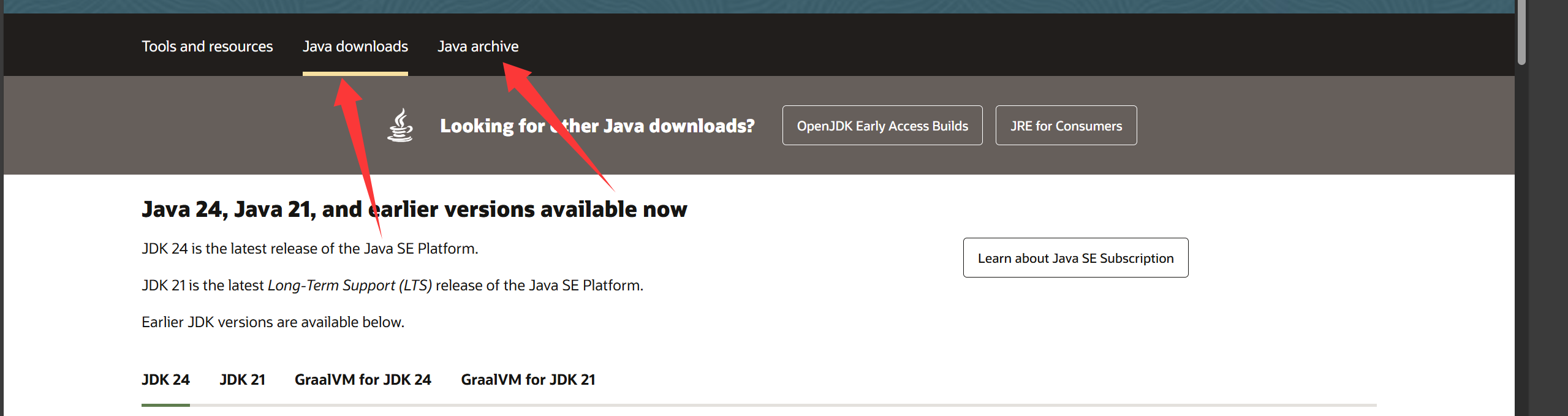Image resolution: width=1568 pixels, height=416 pixels.
Task: Click the page vertical scrollbar thumb
Action: tap(1521, 32)
